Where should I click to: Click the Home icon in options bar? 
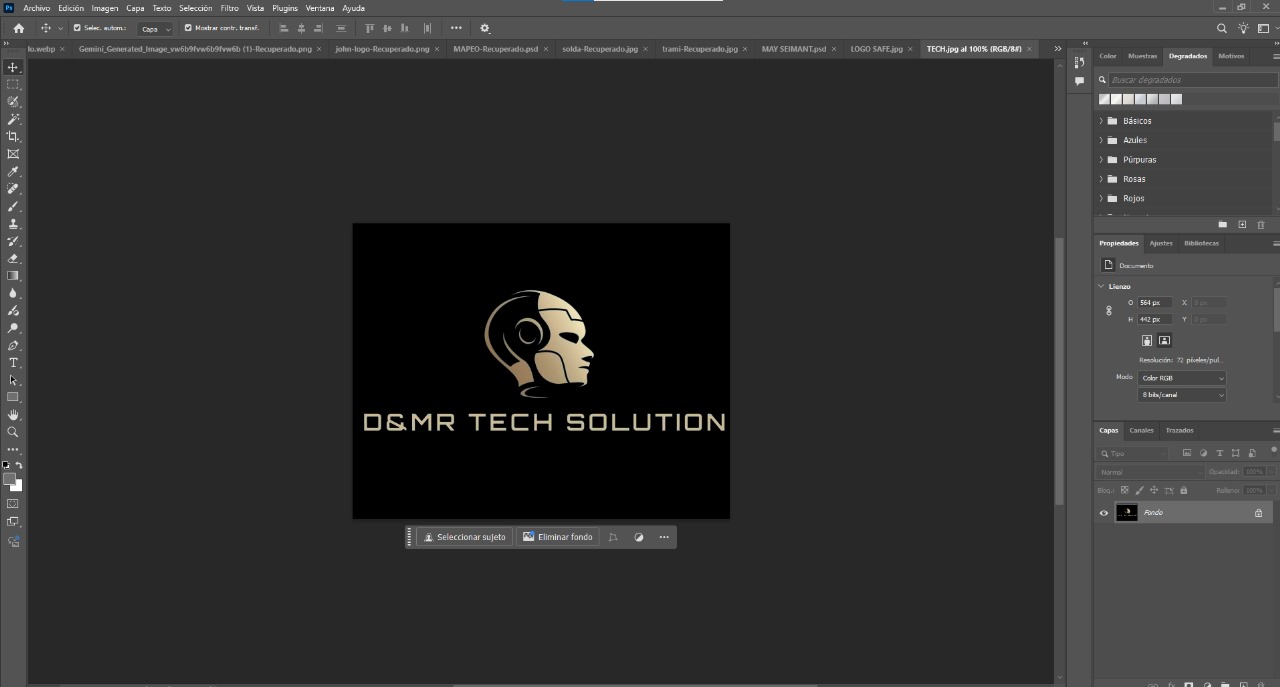(18, 28)
